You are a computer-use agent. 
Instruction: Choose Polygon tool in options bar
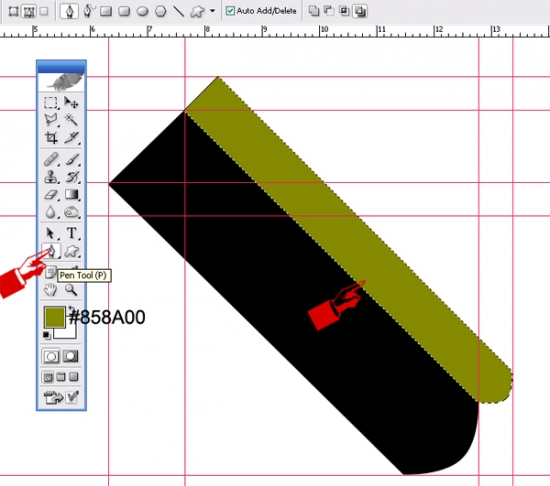tap(161, 12)
